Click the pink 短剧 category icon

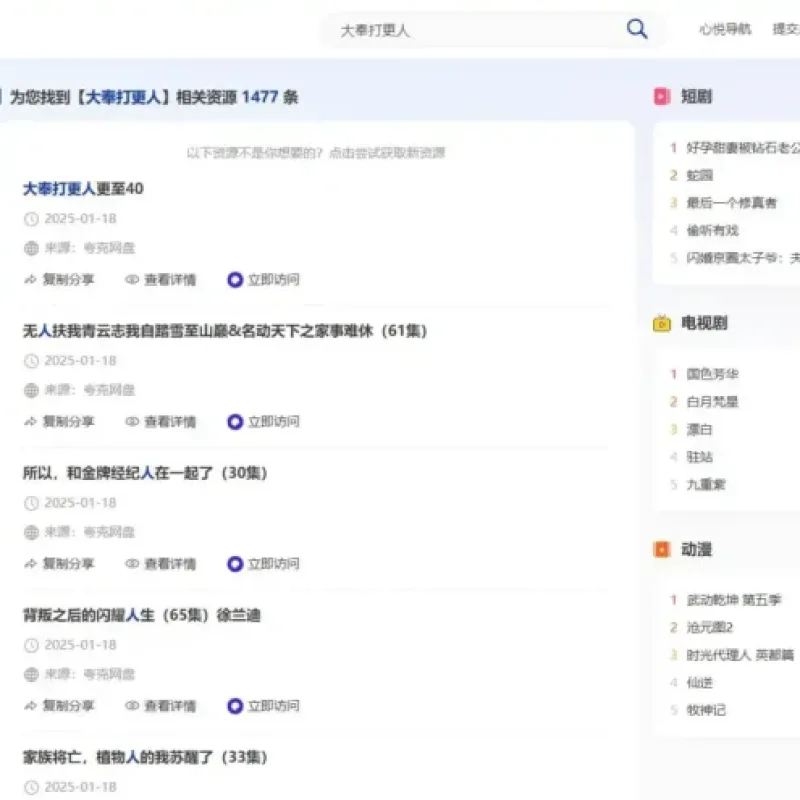point(662,96)
